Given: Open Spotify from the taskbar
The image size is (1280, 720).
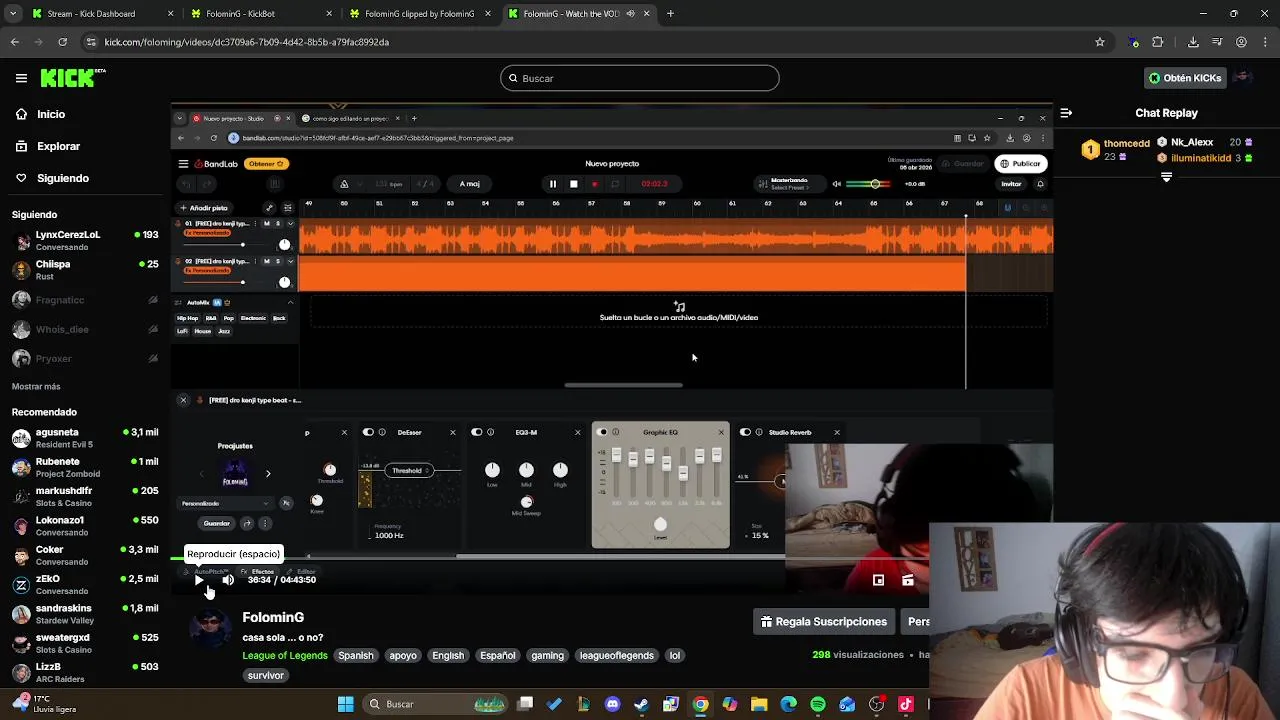Looking at the screenshot, I should pyautogui.click(x=818, y=704).
